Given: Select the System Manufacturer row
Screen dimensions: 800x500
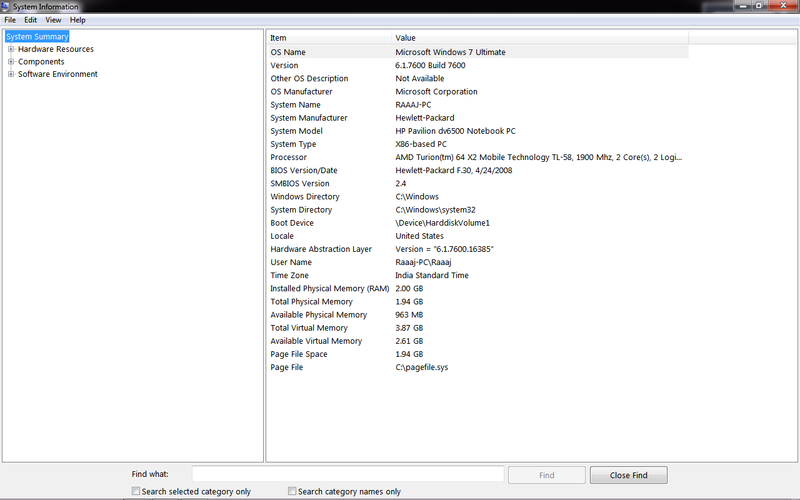Looking at the screenshot, I should click(478, 118).
